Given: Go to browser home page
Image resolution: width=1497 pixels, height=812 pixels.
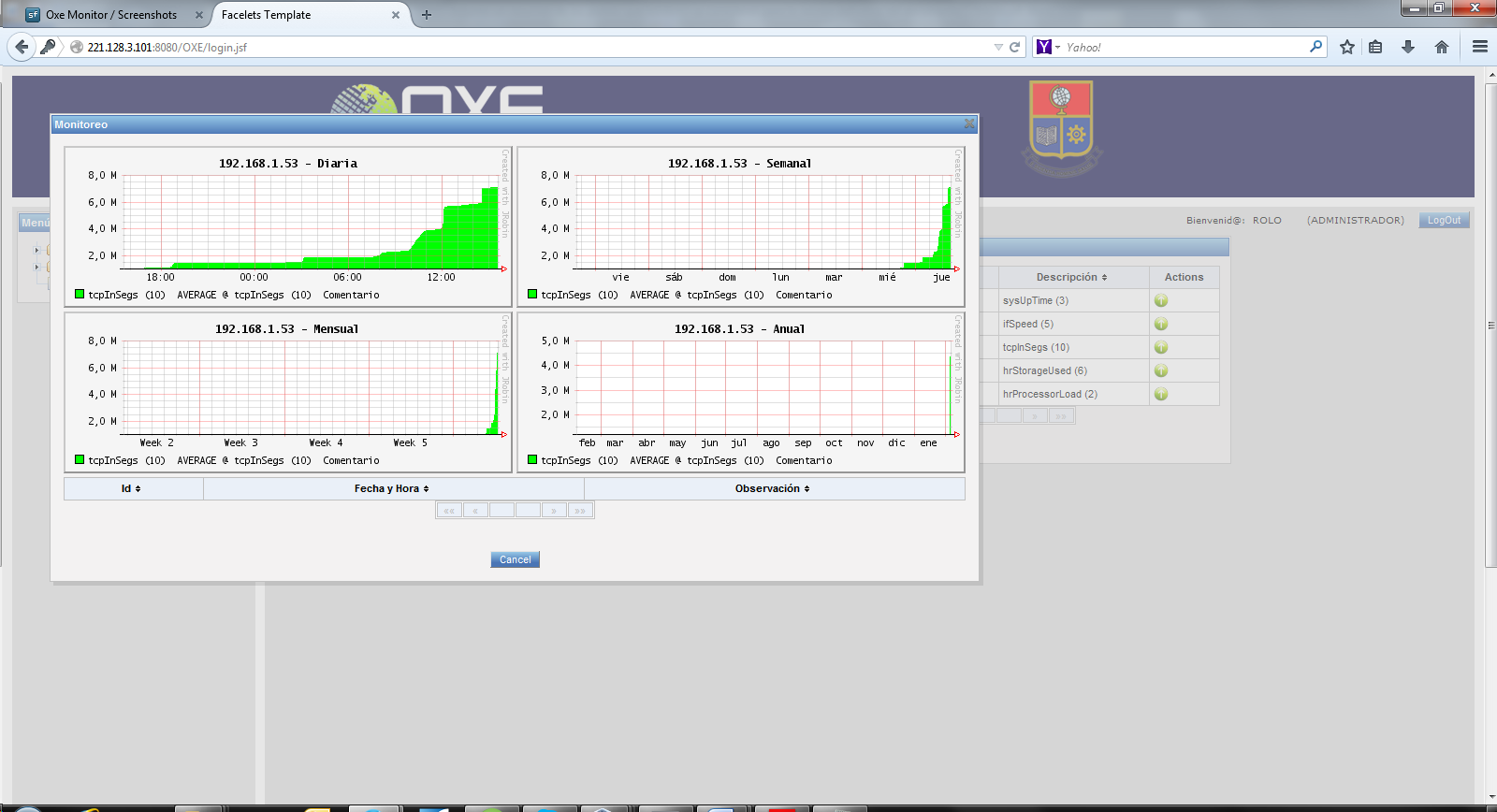Looking at the screenshot, I should coord(1442,47).
